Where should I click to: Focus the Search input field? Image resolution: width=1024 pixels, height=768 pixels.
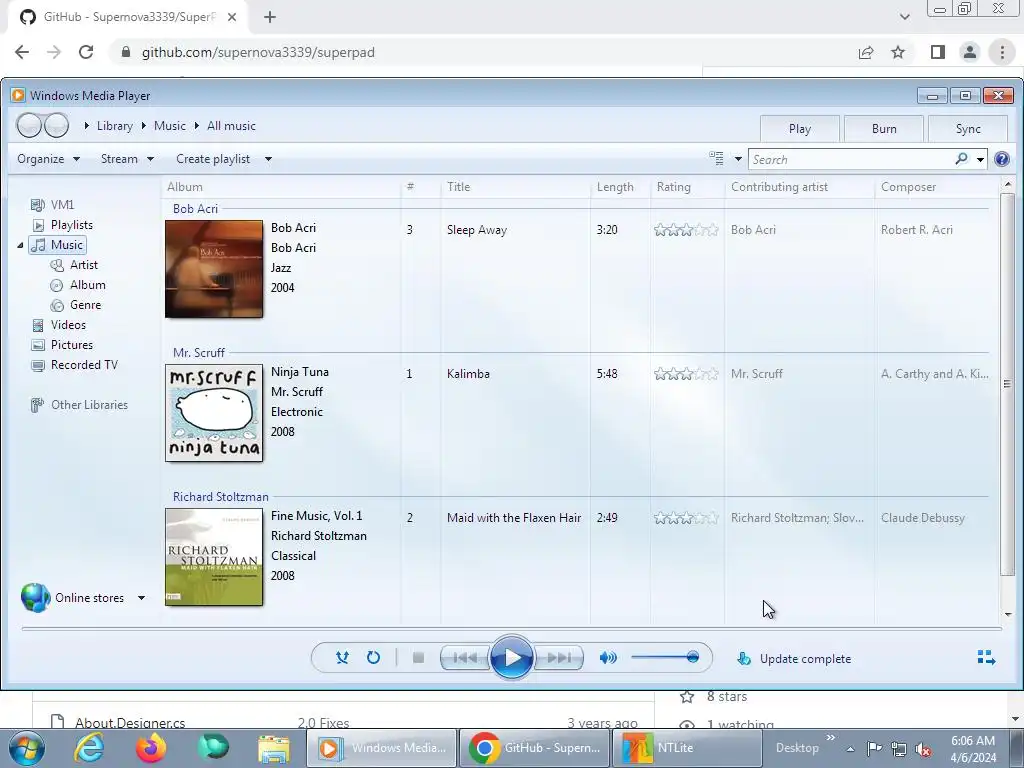[x=851, y=159]
